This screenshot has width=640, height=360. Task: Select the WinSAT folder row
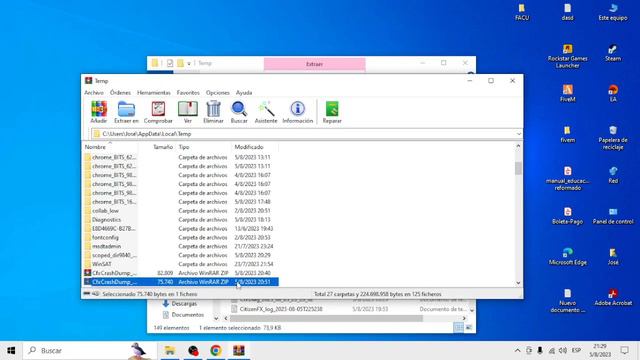tap(181, 264)
